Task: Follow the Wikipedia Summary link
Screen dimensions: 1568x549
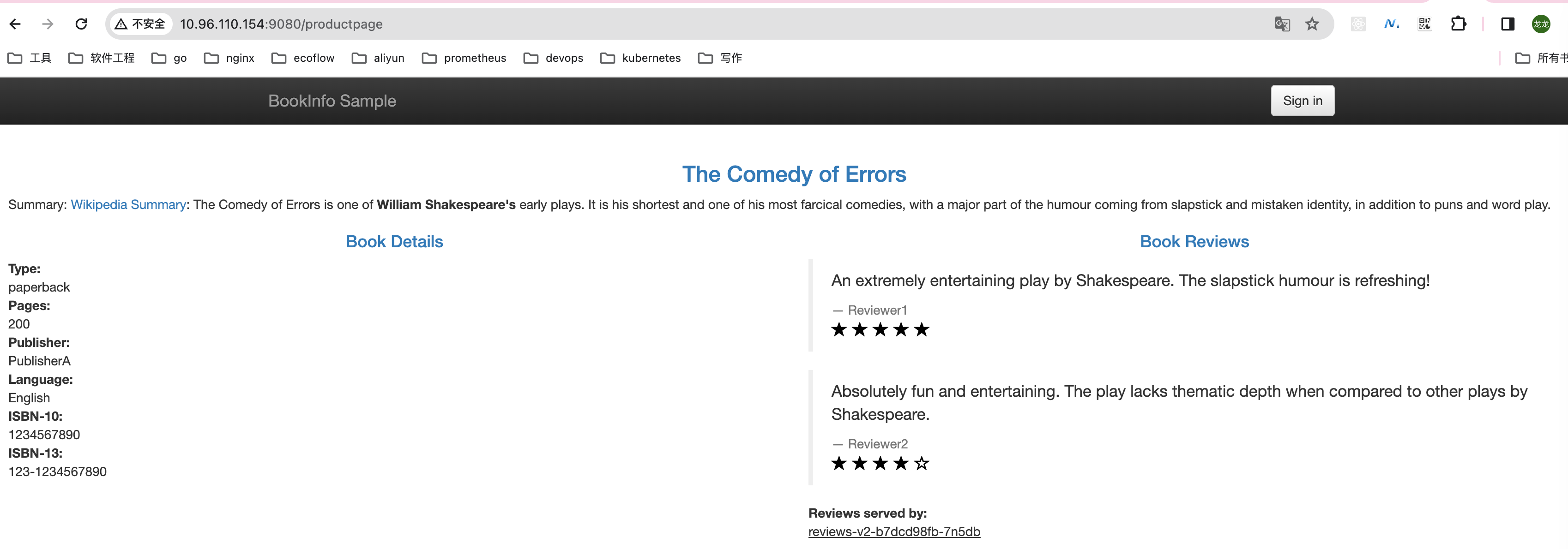Action: point(128,204)
